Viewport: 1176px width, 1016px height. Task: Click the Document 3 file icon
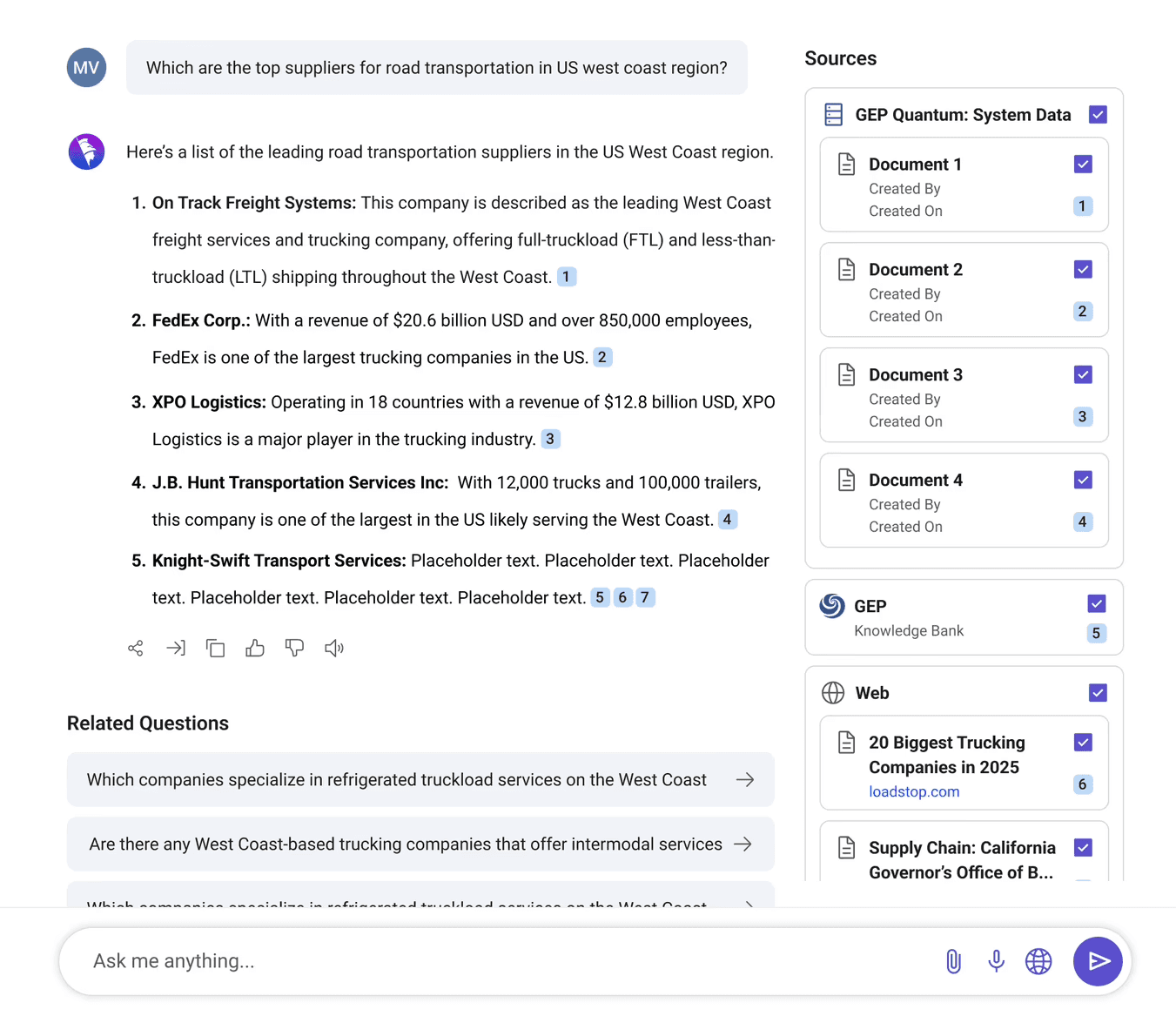pyautogui.click(x=847, y=375)
